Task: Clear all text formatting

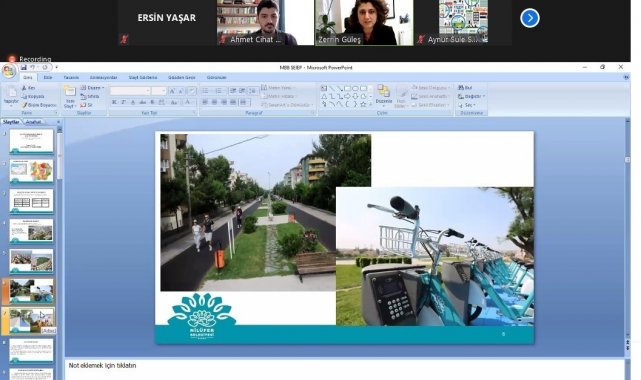Action: [x=192, y=91]
